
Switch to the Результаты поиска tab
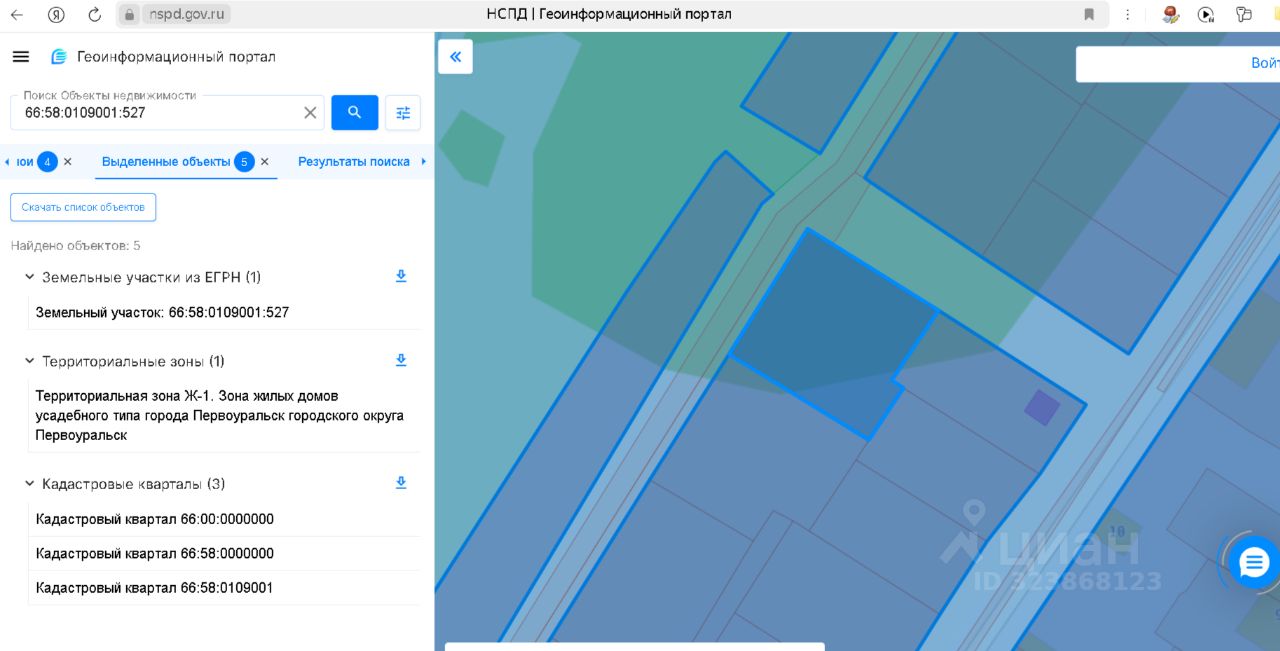[354, 161]
